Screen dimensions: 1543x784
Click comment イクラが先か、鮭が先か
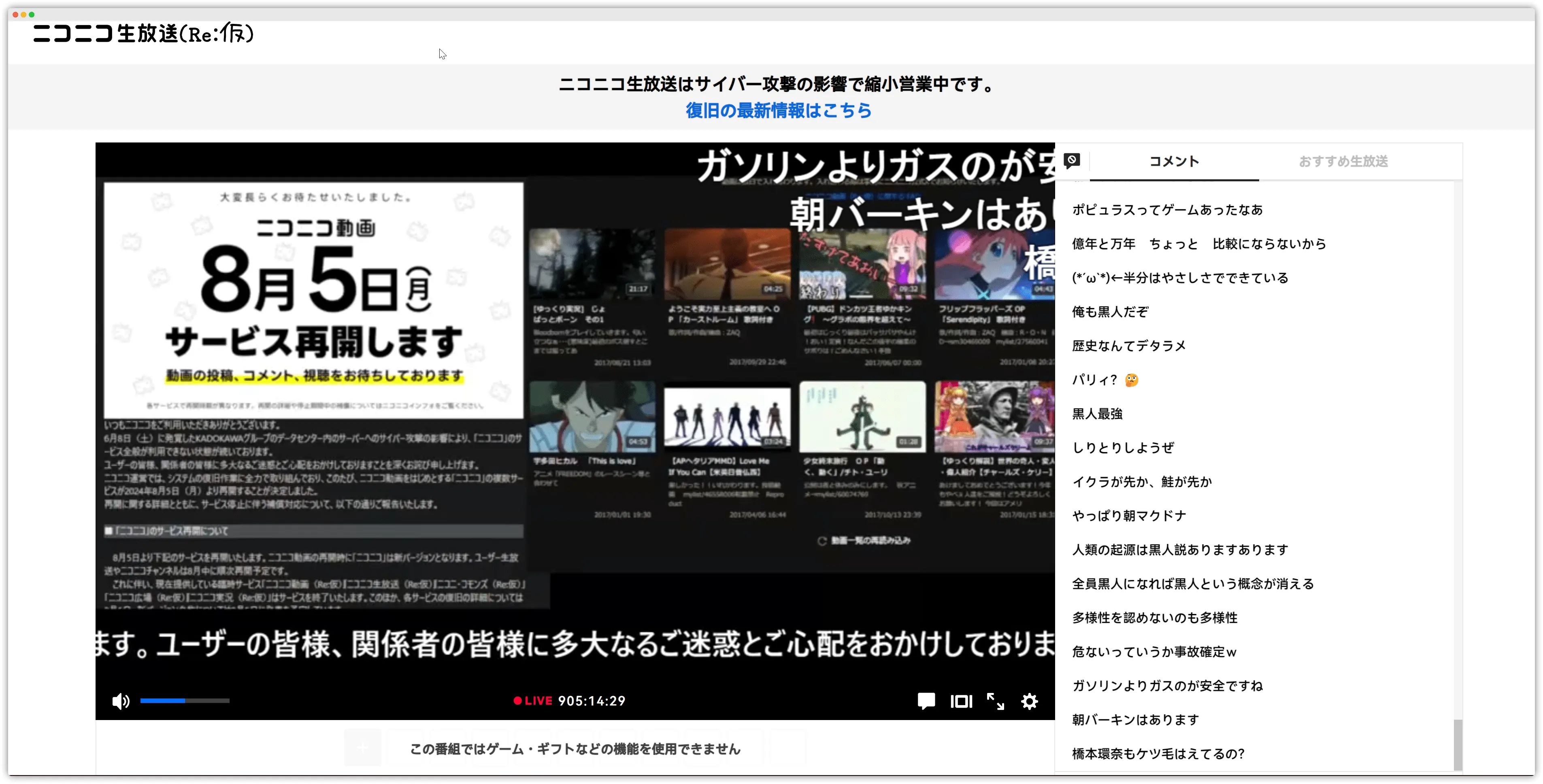coord(1142,482)
